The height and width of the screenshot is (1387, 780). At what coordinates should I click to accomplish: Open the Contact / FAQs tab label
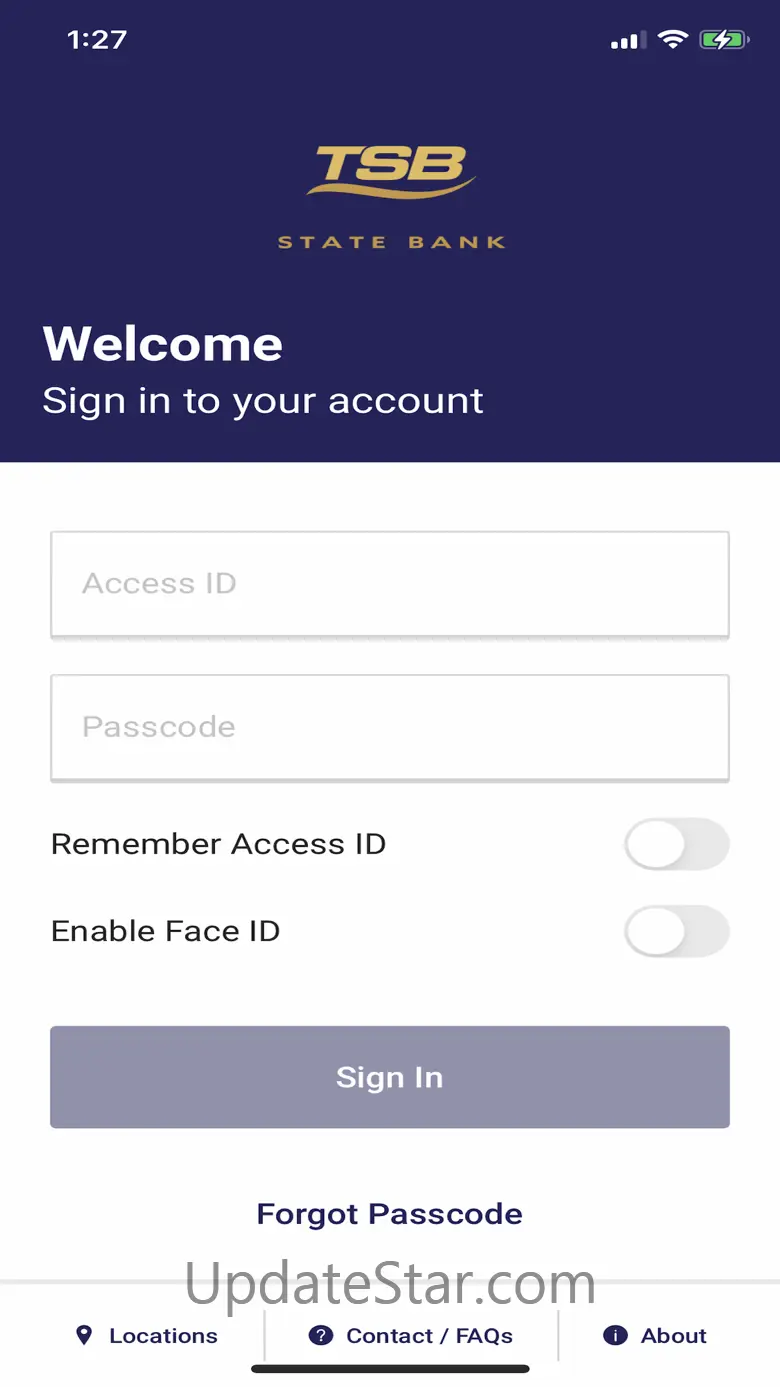[x=429, y=1335]
